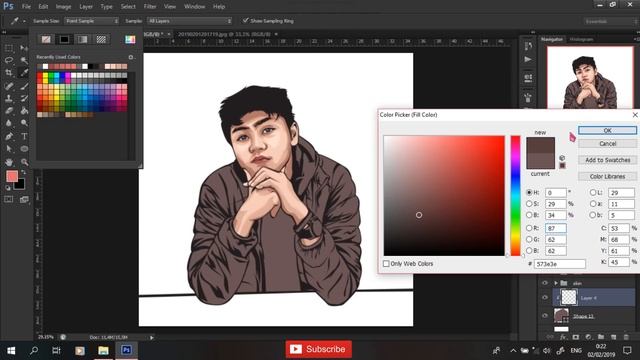Screen dimensions: 640x360
Task: Open the Window menu
Action: pos(194,7)
